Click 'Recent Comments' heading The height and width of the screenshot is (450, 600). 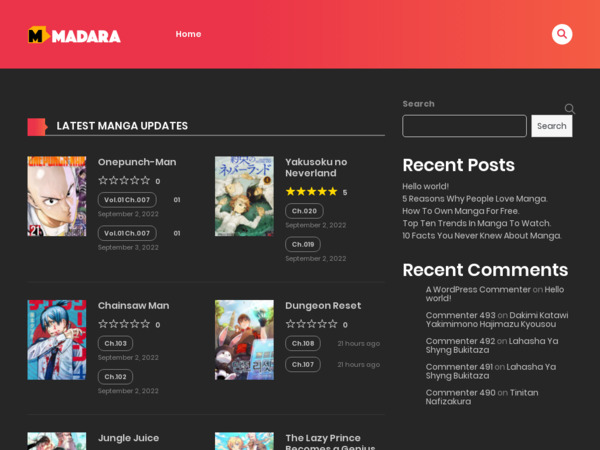coord(485,270)
